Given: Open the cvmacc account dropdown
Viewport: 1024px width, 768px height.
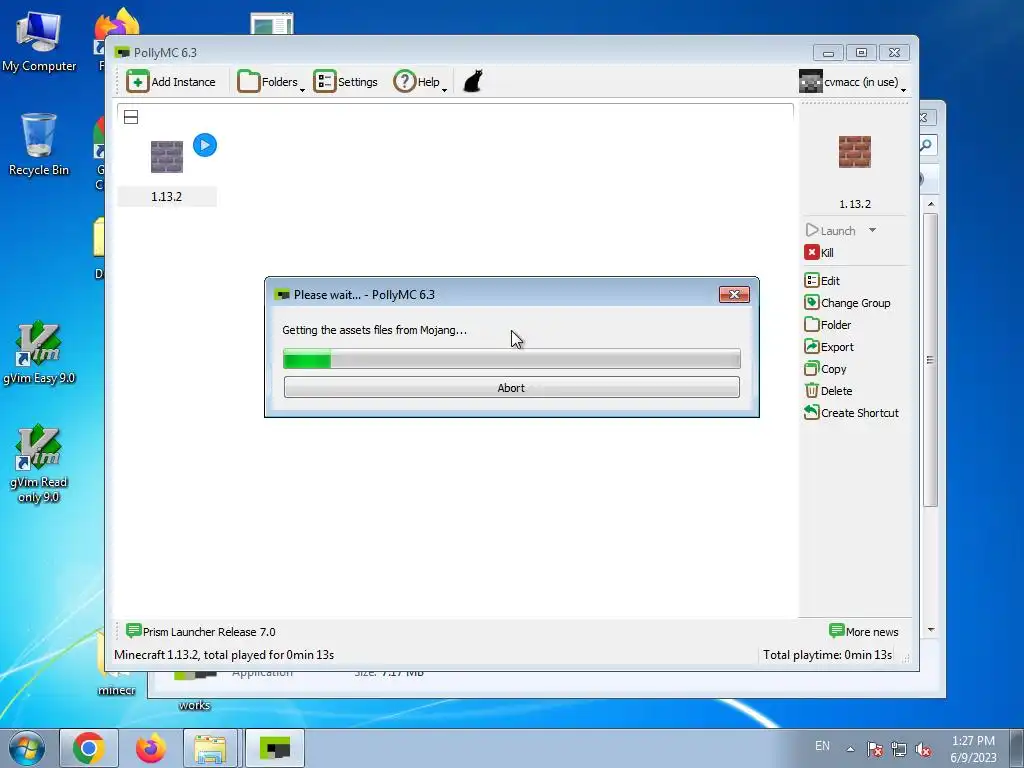Looking at the screenshot, I should 852,82.
